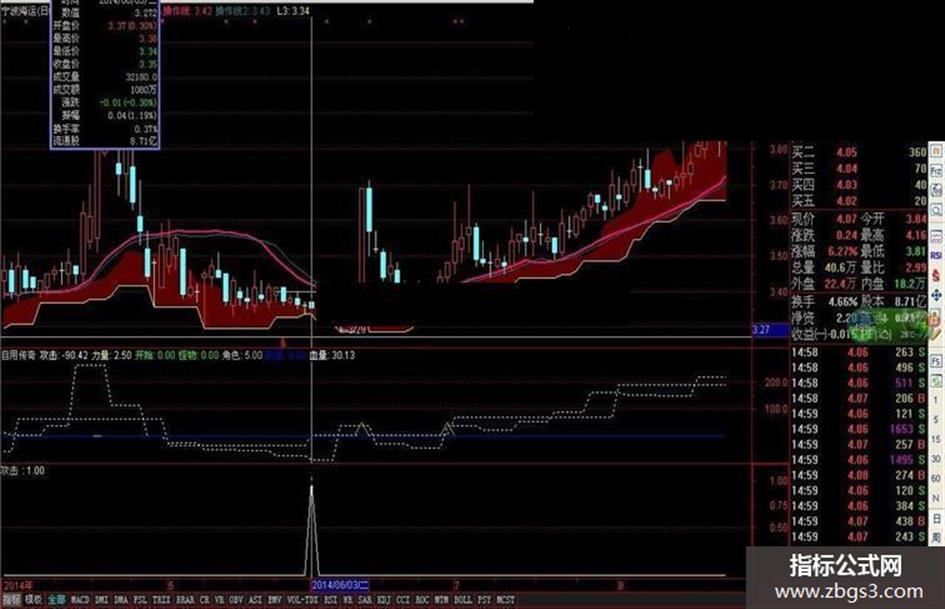Select the DMI indicator tab

pos(101,599)
